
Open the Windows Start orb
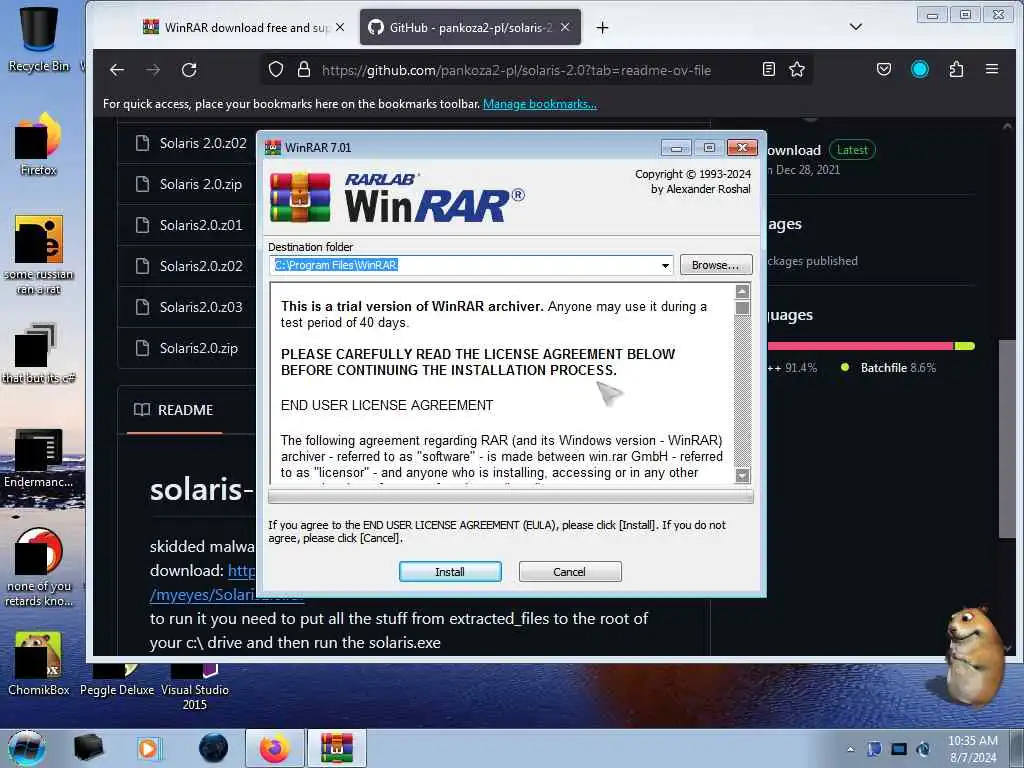27,748
